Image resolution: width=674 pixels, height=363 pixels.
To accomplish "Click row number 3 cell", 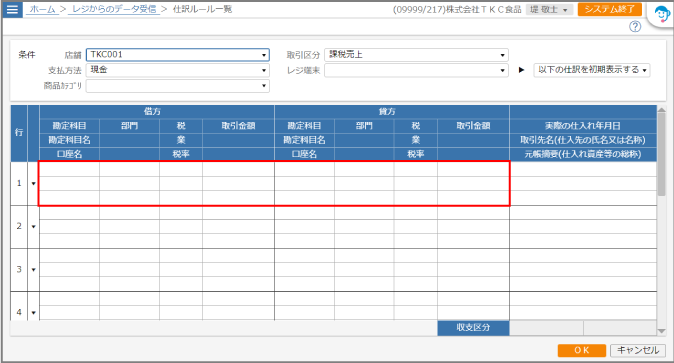I will pos(19,270).
